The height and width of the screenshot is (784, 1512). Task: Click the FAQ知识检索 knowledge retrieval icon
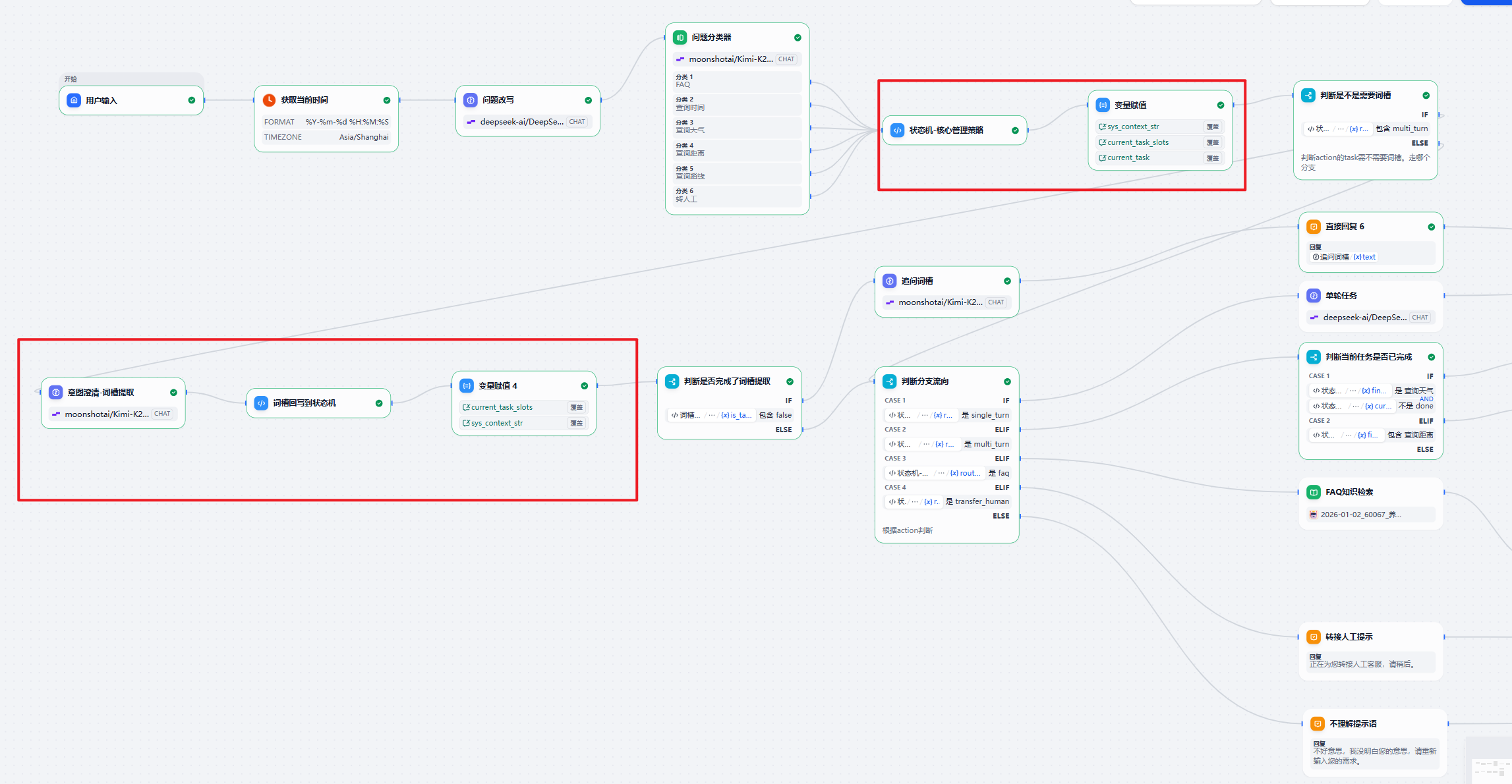coord(1314,492)
